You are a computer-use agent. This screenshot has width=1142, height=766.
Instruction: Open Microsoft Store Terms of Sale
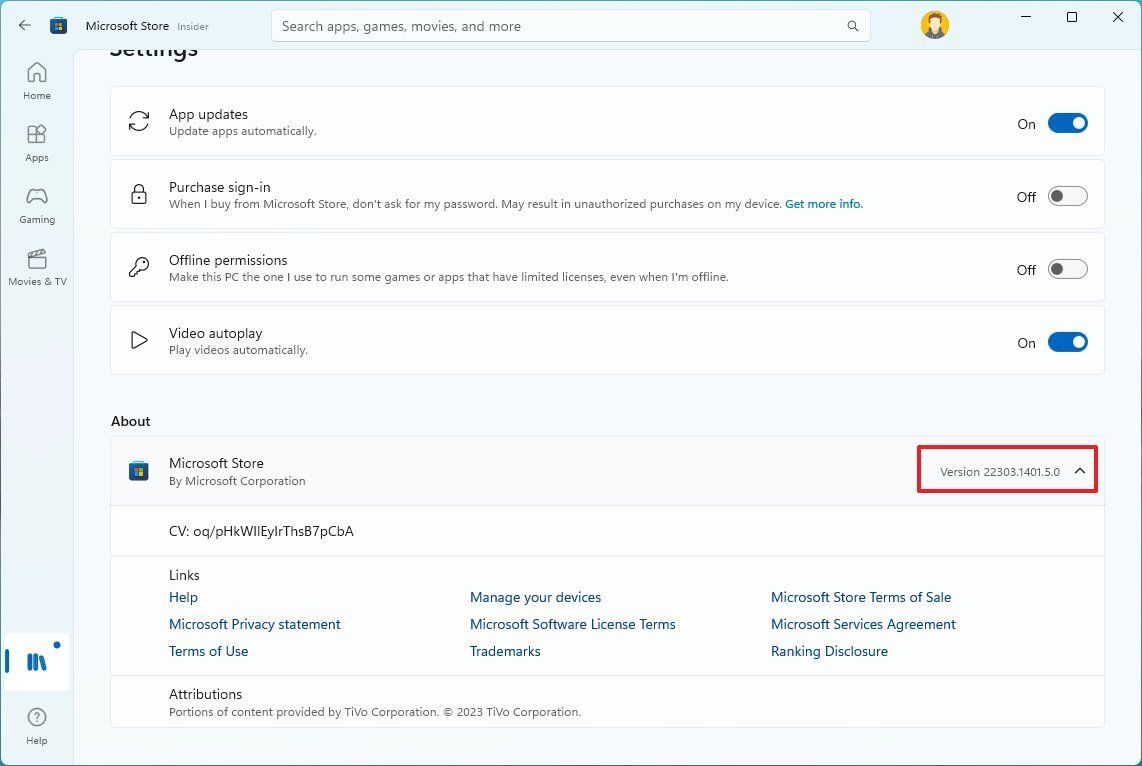(x=860, y=597)
